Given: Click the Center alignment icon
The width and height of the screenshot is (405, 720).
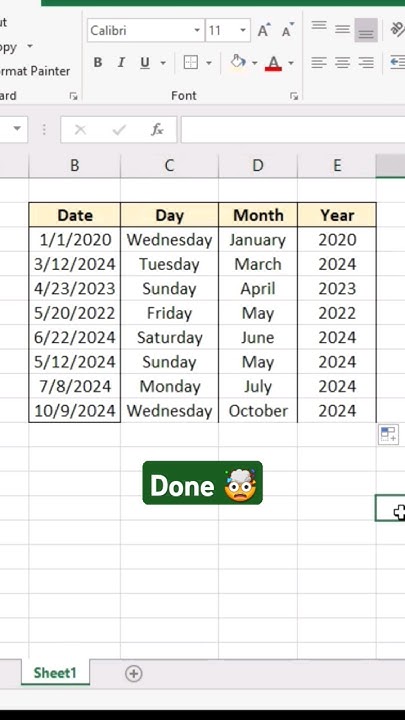Looking at the screenshot, I should (x=342, y=62).
